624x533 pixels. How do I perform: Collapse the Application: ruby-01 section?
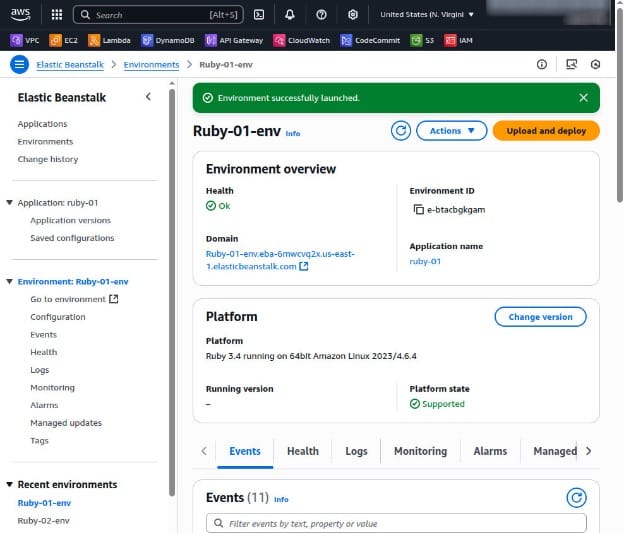coord(10,203)
